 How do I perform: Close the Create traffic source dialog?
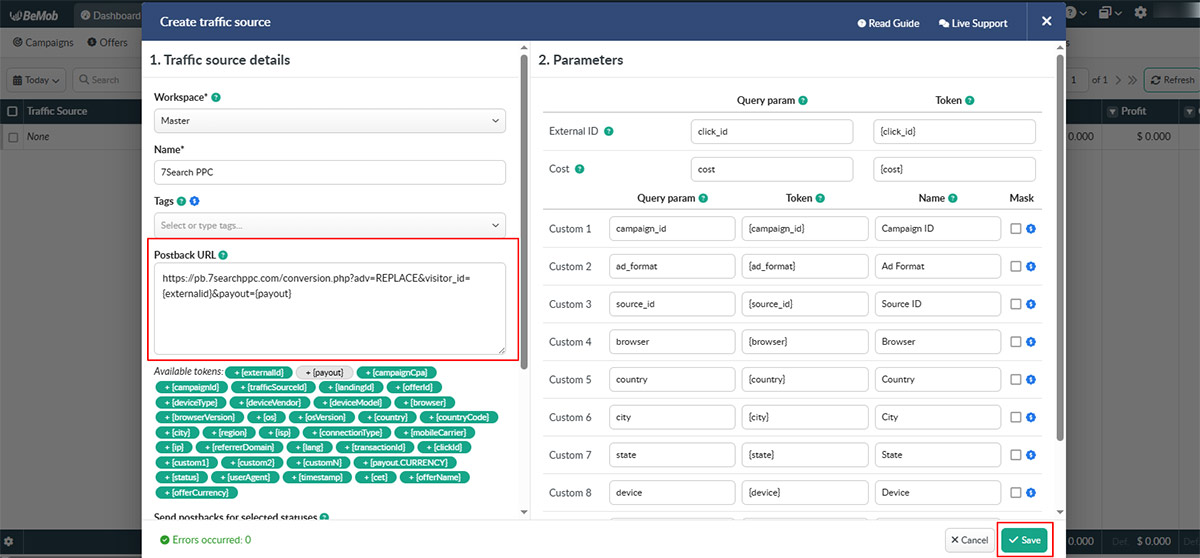[1046, 21]
